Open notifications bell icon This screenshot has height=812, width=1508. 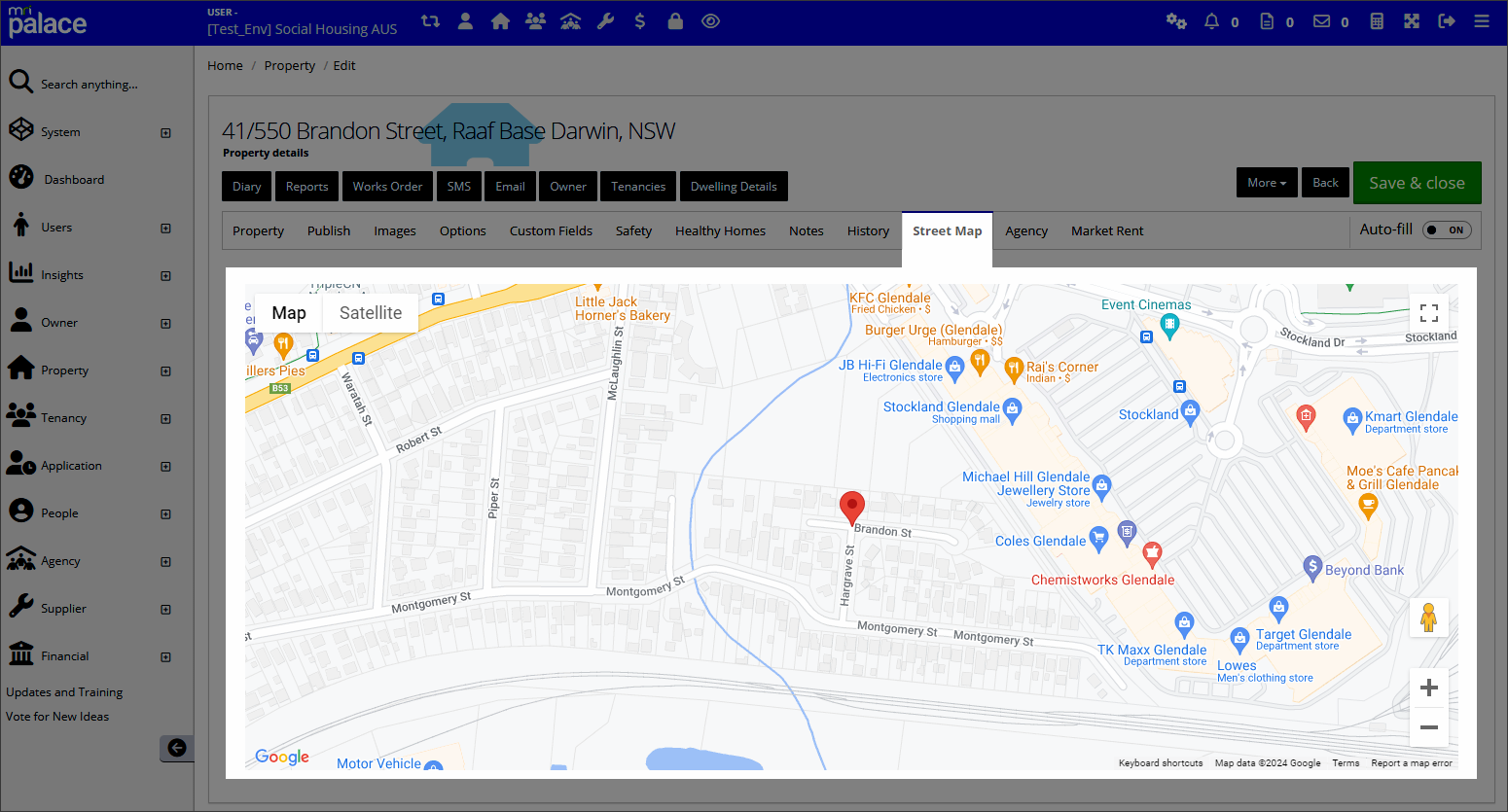[x=1211, y=20]
